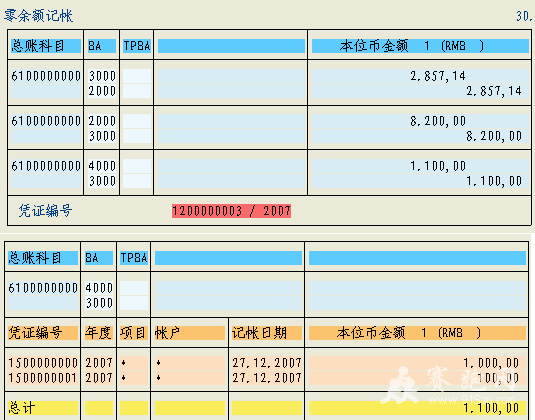Screen dimensions: 535x420
Task: Select BA 4000 in the third upper group
Action: coord(102,166)
